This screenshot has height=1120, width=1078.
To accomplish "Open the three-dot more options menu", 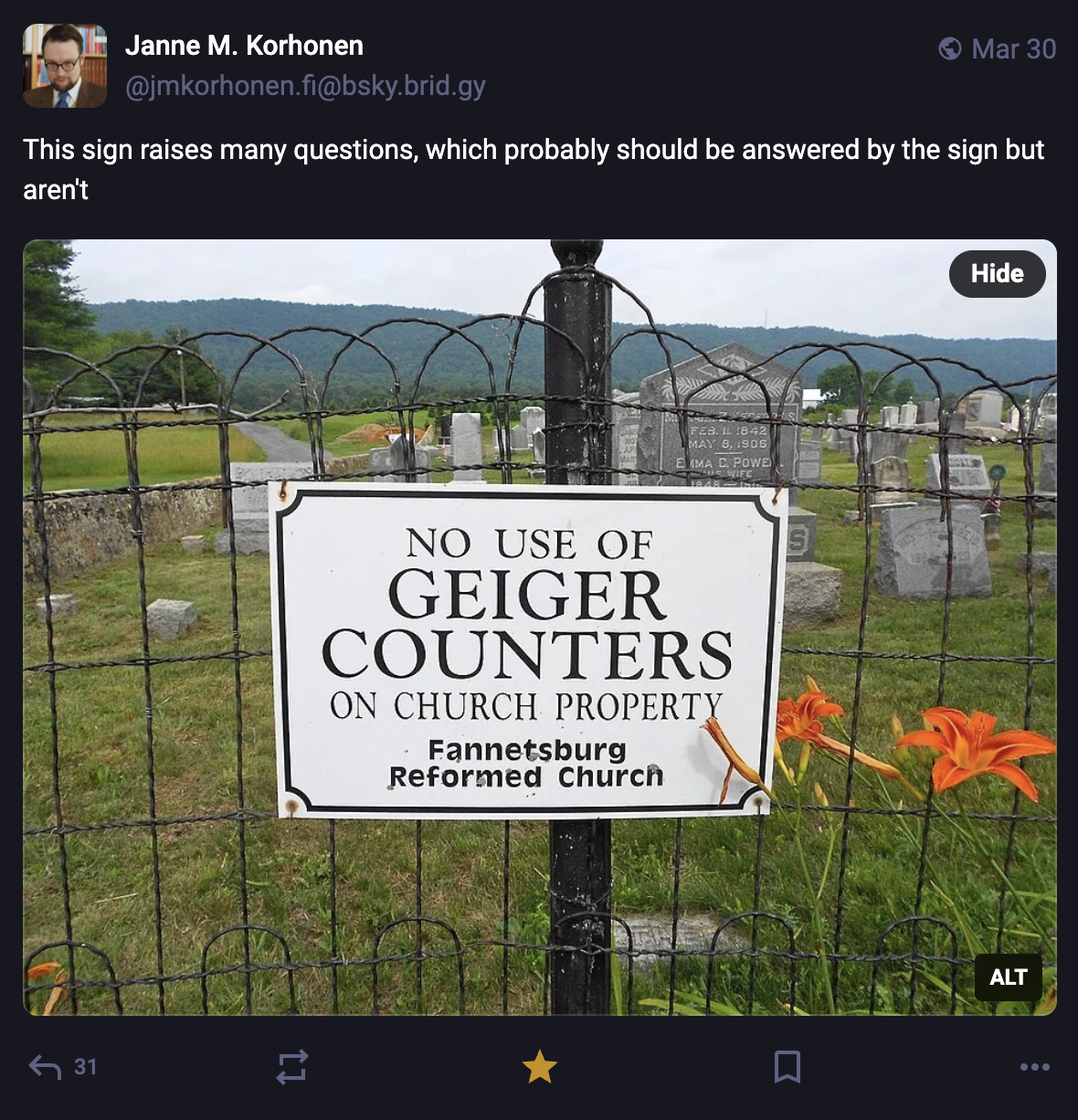I will point(1034,1066).
